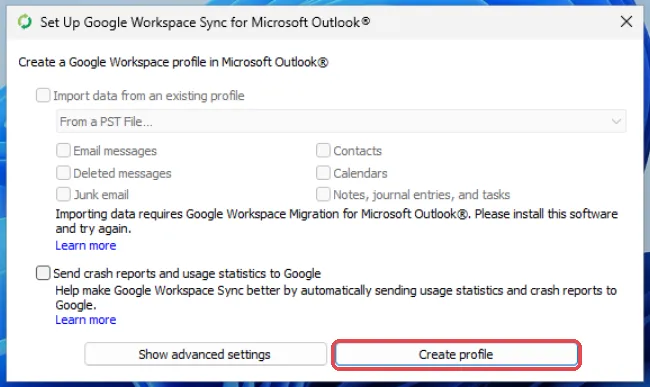Check Notes, journal entries, and tasks
This screenshot has width=650, height=387.
(x=323, y=194)
